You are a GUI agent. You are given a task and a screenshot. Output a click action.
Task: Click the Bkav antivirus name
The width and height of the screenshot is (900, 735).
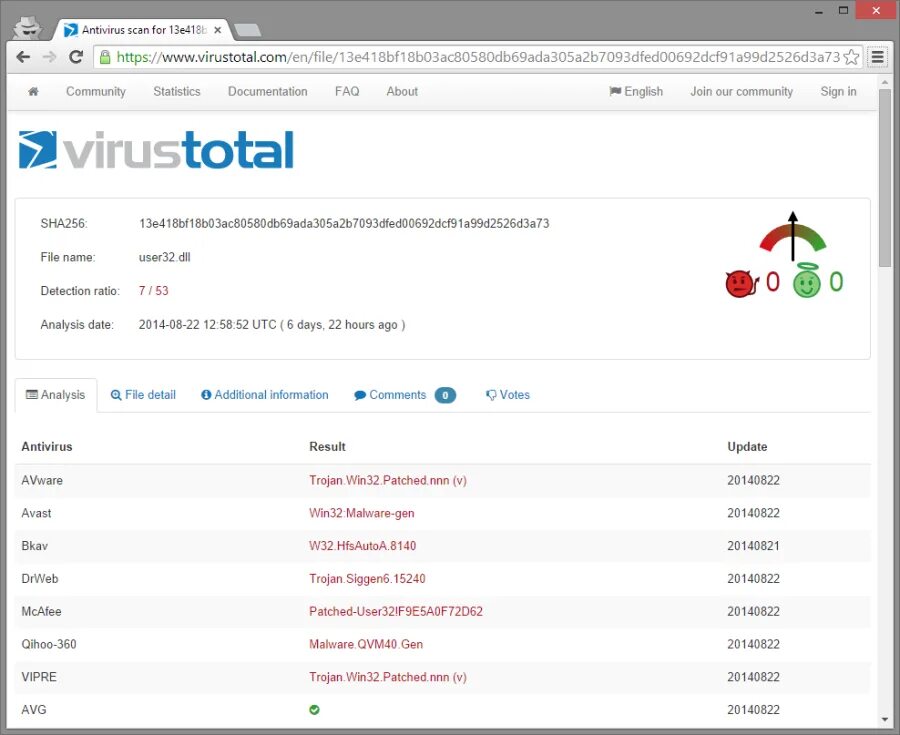(x=34, y=546)
